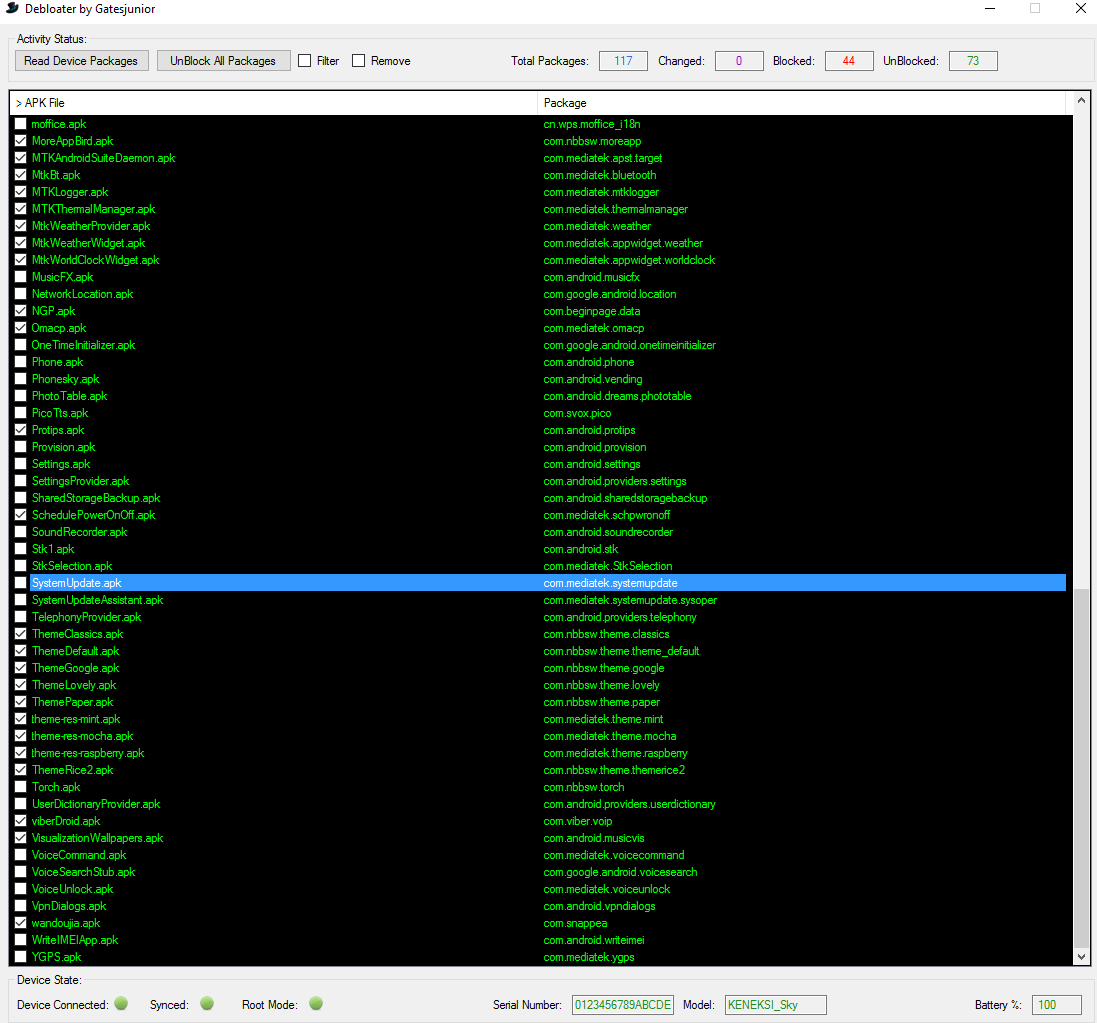This screenshot has width=1097, height=1023.
Task: Select the Settings.apk row text
Action: click(x=61, y=464)
